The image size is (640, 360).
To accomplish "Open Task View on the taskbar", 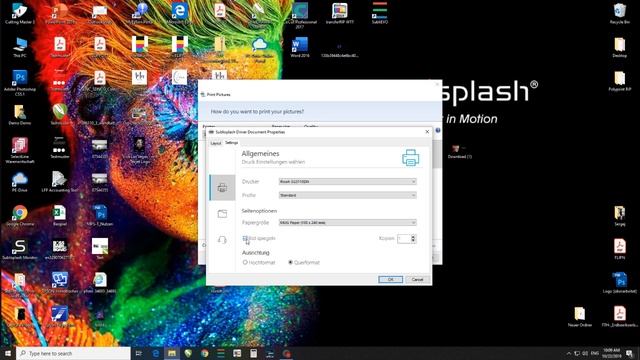I will [x=139, y=353].
